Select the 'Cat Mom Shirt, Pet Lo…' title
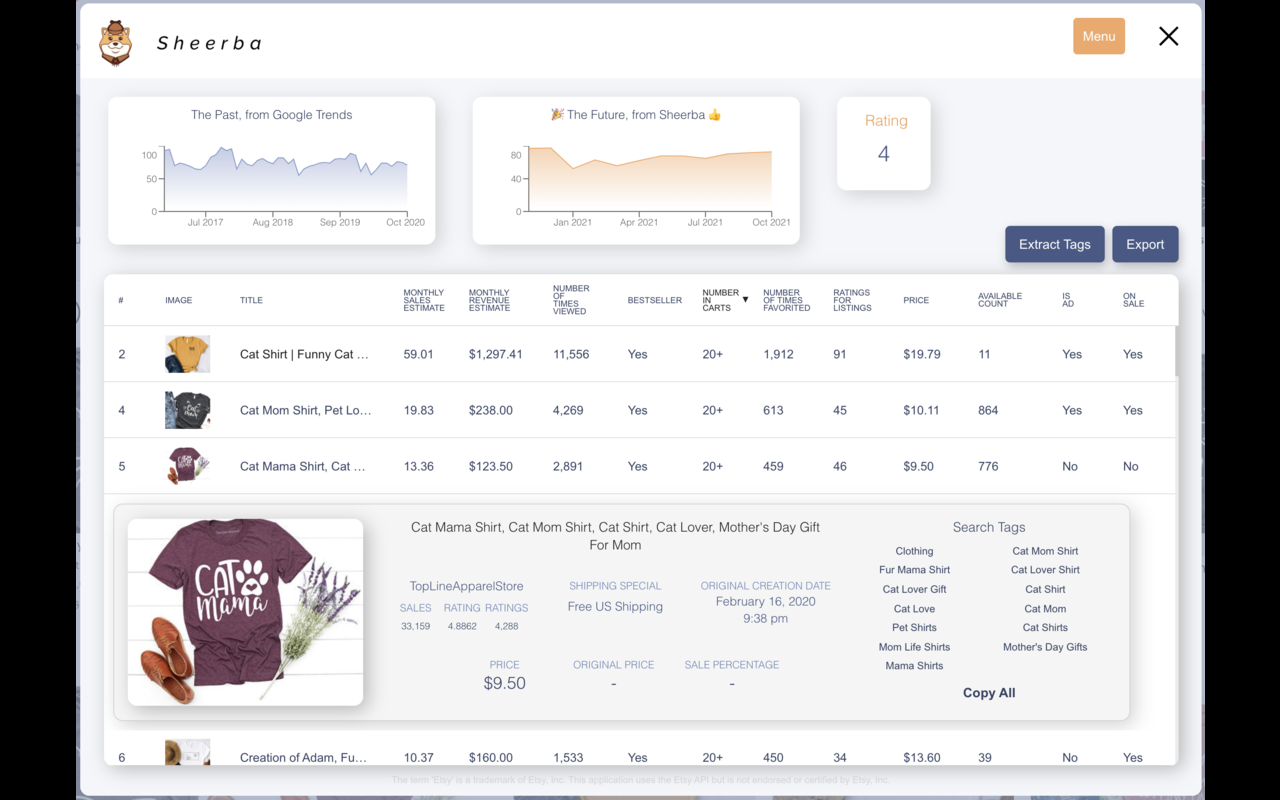Viewport: 1280px width, 800px height. tap(306, 410)
